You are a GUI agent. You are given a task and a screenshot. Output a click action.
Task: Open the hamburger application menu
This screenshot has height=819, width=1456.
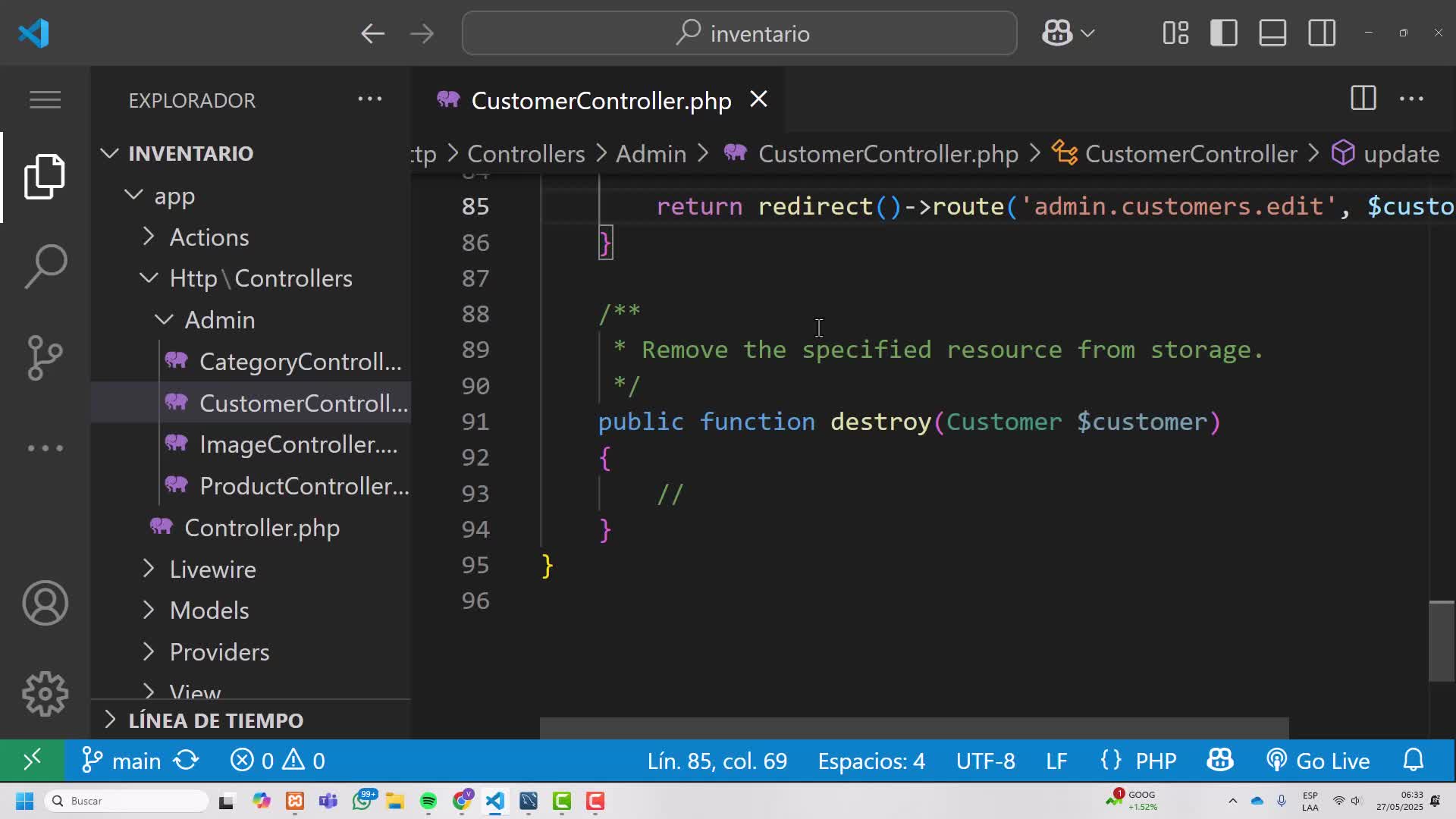[45, 99]
